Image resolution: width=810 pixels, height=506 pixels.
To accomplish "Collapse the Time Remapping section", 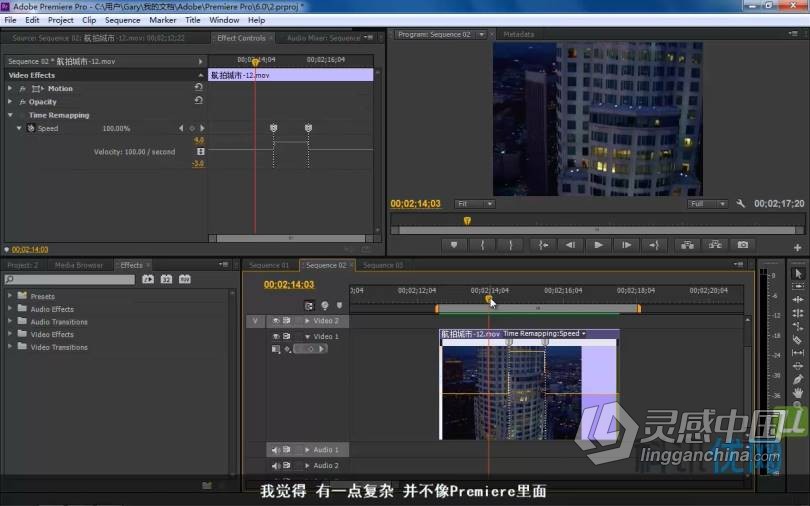I will [x=10, y=115].
